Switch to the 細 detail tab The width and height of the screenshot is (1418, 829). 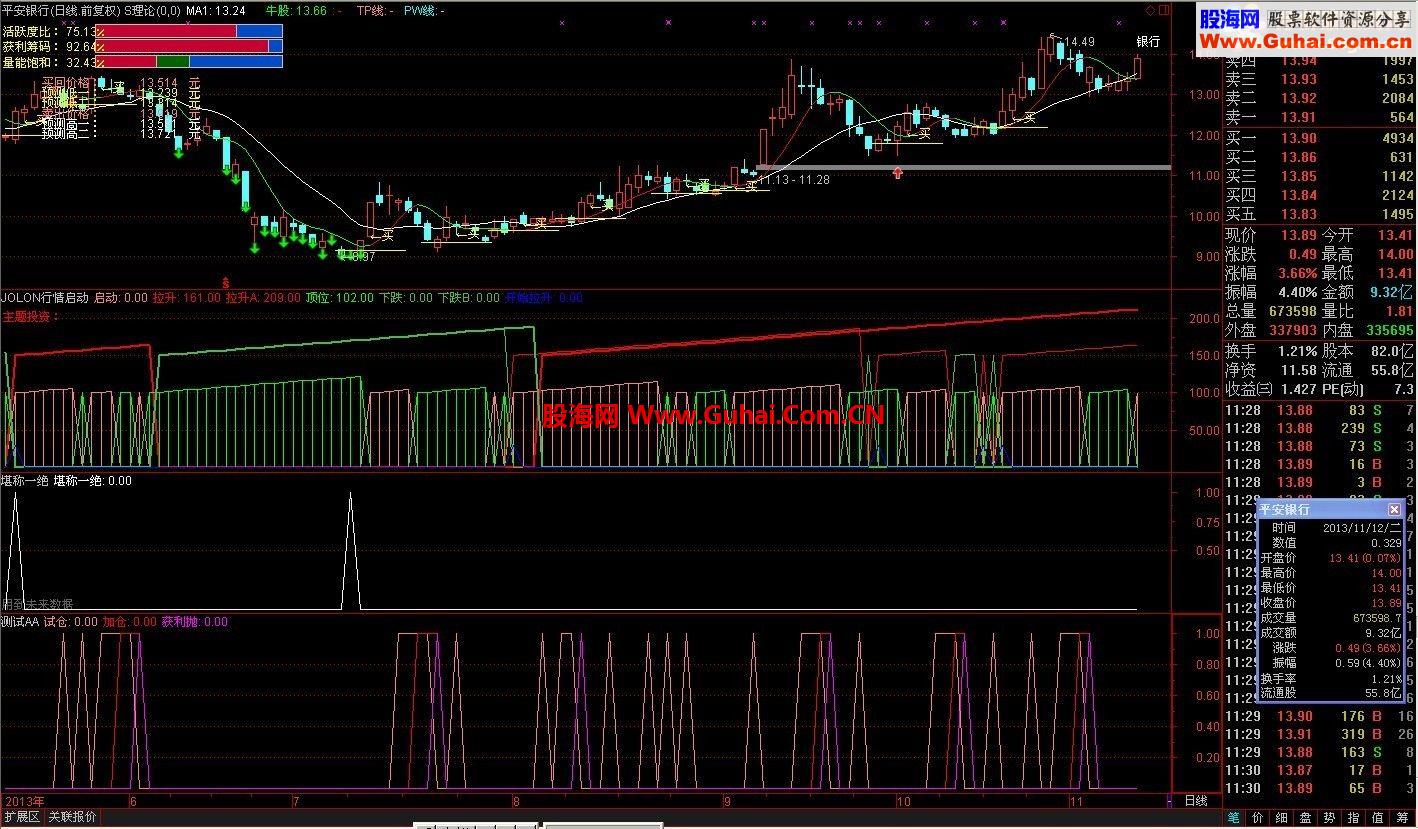(x=1282, y=818)
